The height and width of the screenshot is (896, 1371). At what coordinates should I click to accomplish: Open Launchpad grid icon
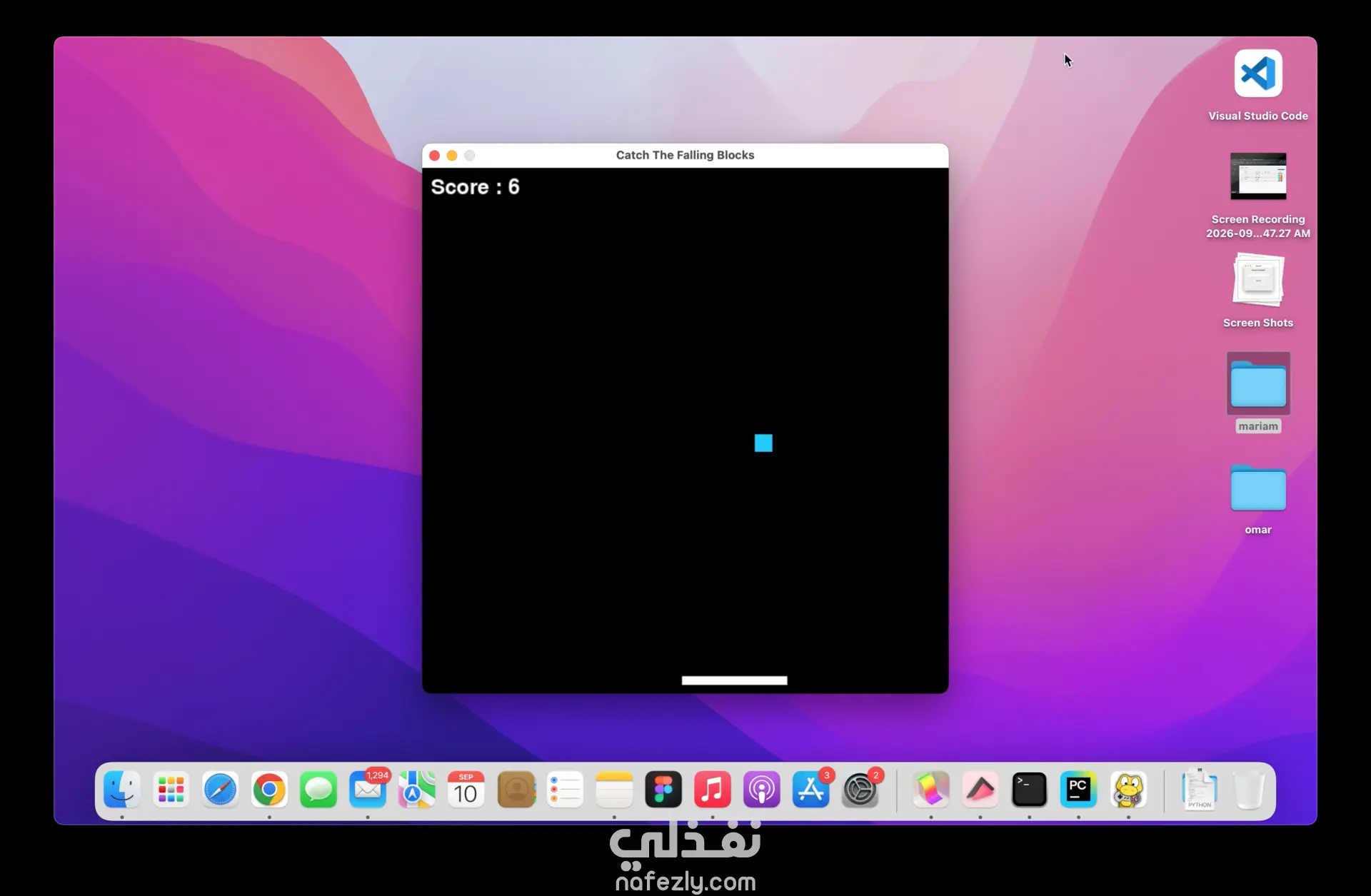[171, 790]
